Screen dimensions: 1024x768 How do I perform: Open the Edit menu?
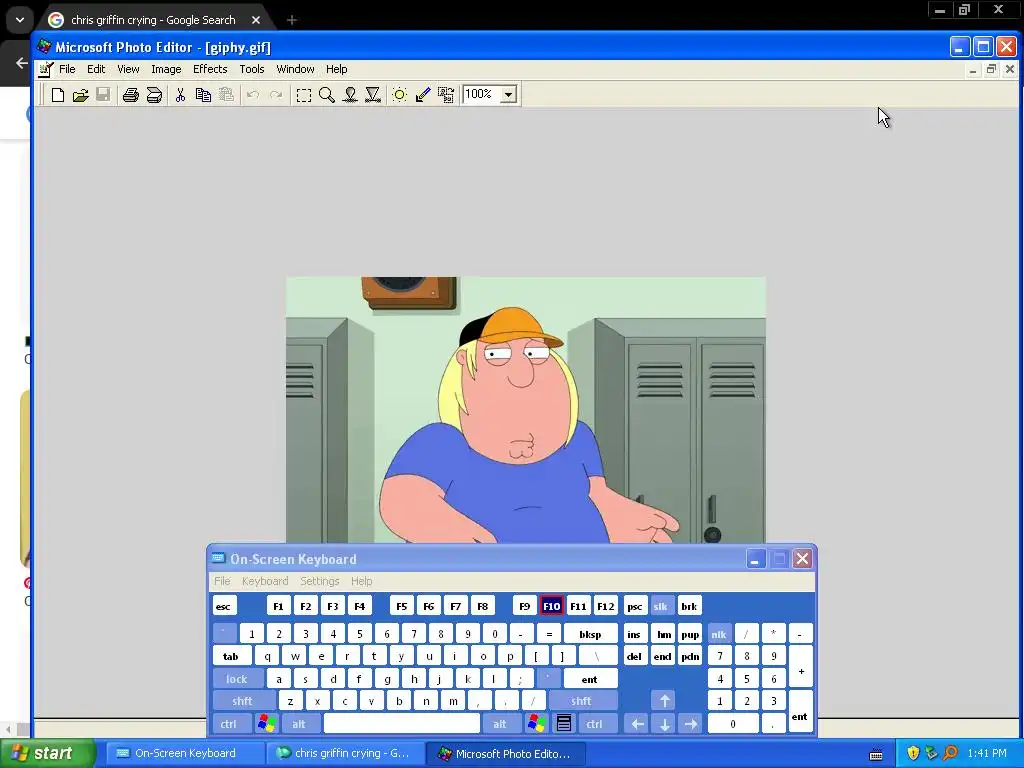96,69
